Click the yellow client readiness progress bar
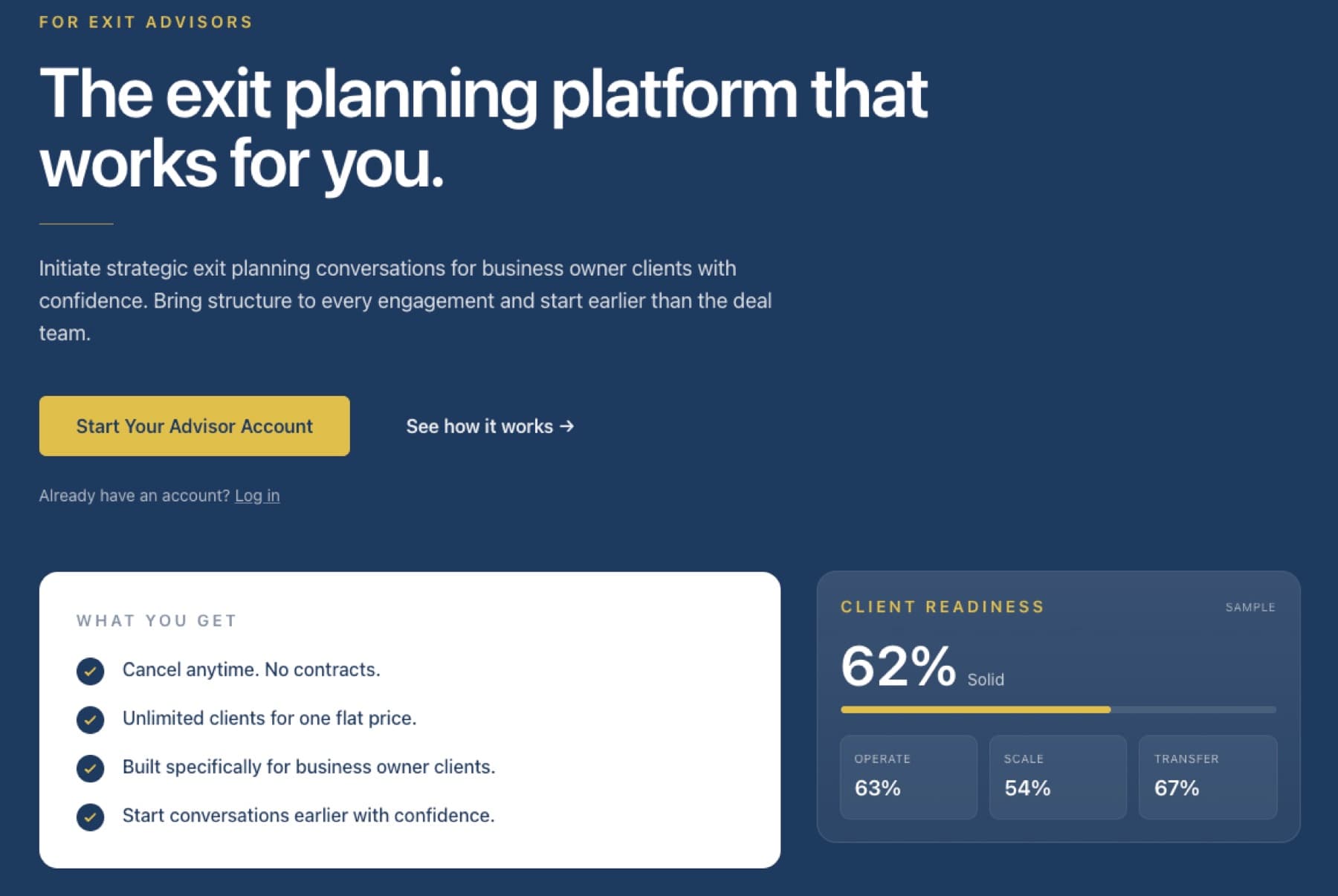 pyautogui.click(x=975, y=710)
